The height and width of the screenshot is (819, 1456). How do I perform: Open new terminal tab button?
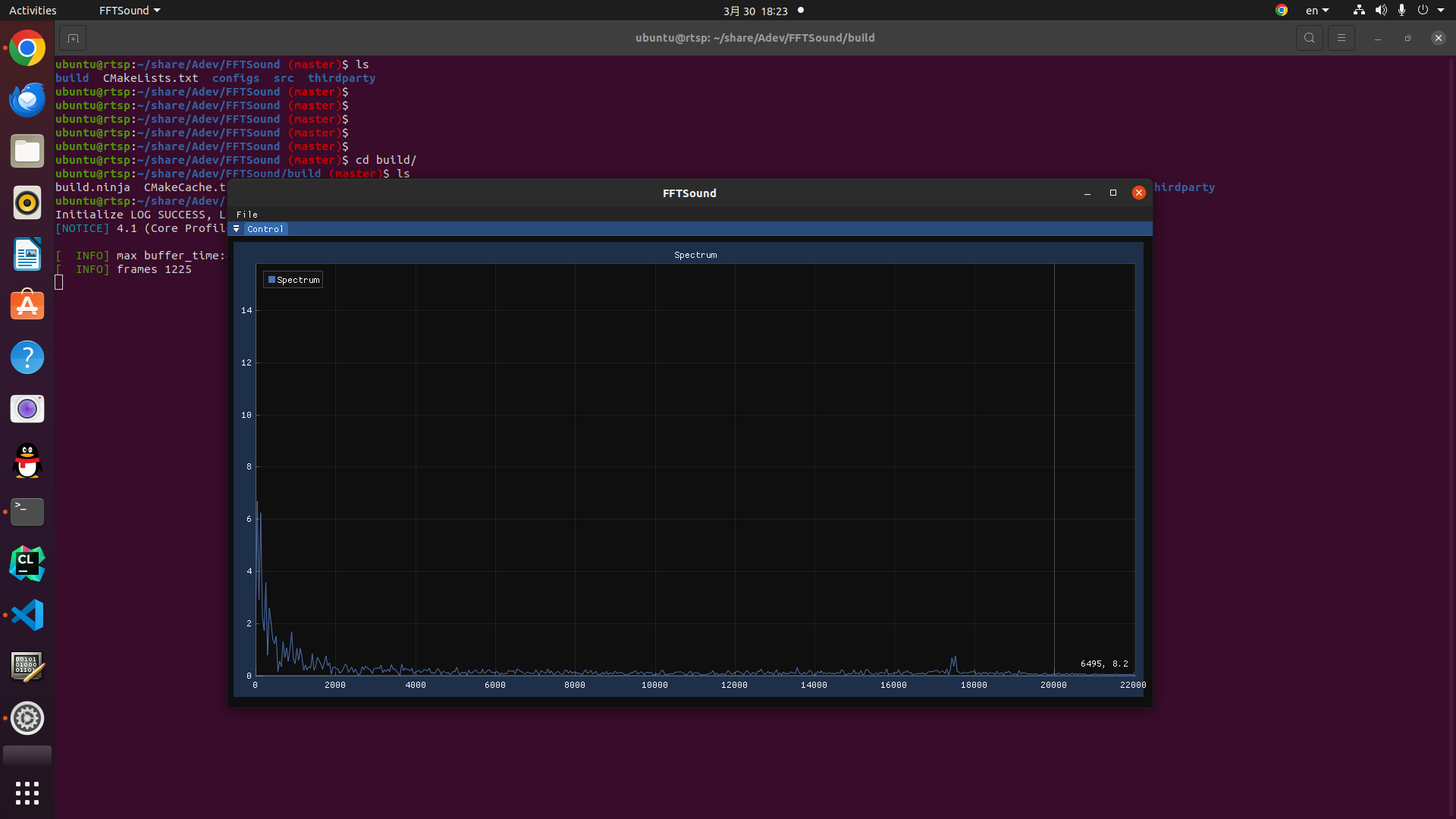point(73,38)
